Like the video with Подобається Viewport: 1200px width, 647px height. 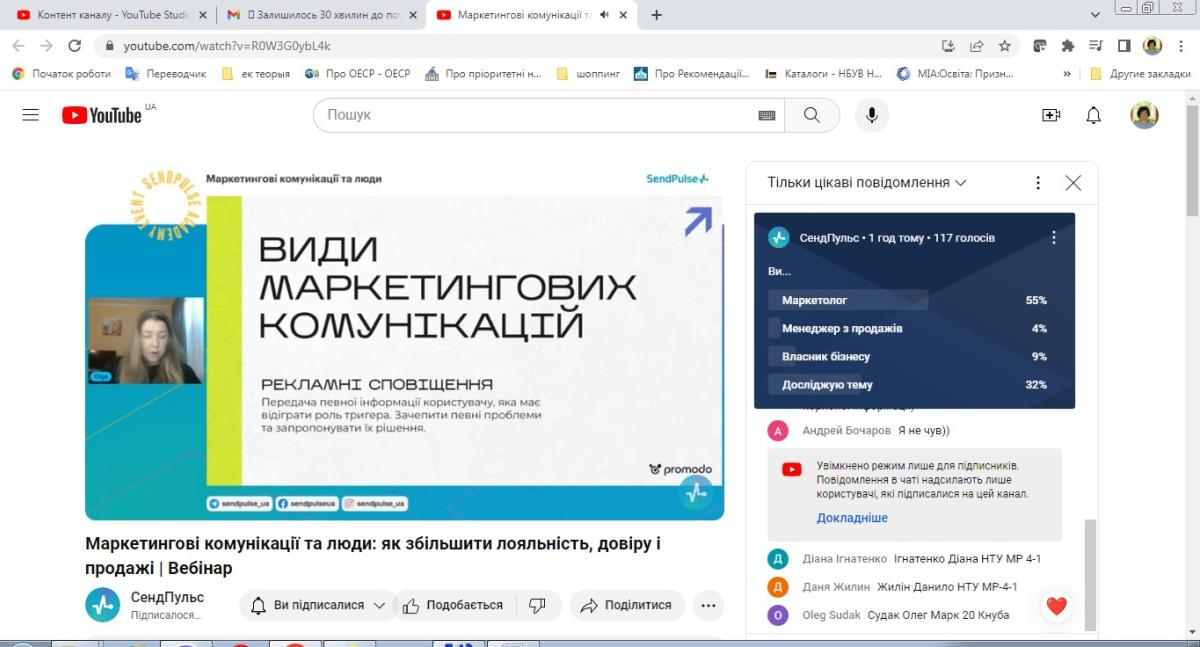coord(453,605)
